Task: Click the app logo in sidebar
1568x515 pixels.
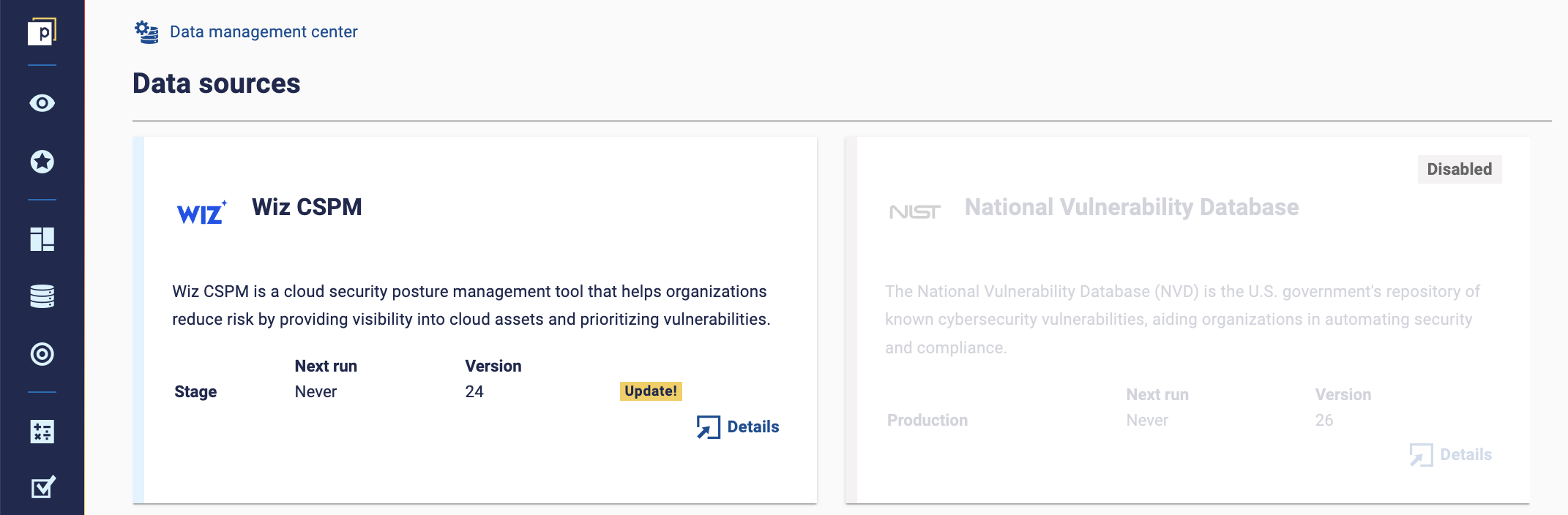Action: pos(42,31)
